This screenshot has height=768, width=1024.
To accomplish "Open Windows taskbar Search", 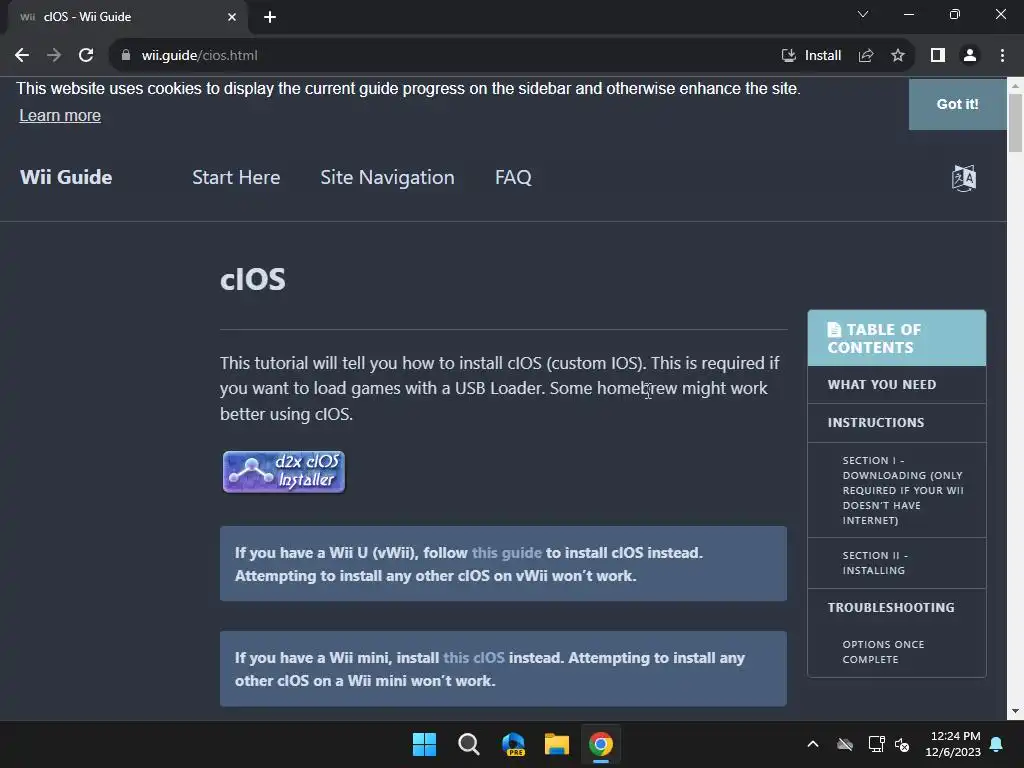I will click(x=469, y=744).
